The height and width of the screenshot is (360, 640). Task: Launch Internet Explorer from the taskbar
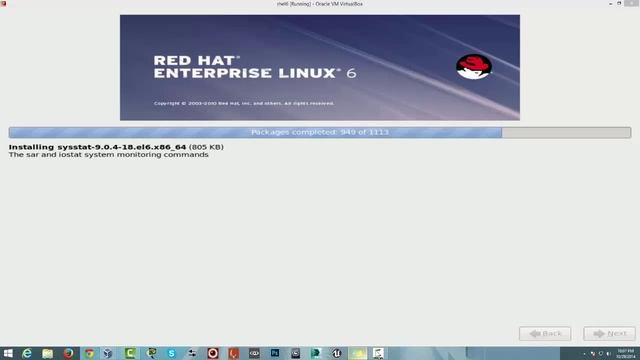(27, 353)
